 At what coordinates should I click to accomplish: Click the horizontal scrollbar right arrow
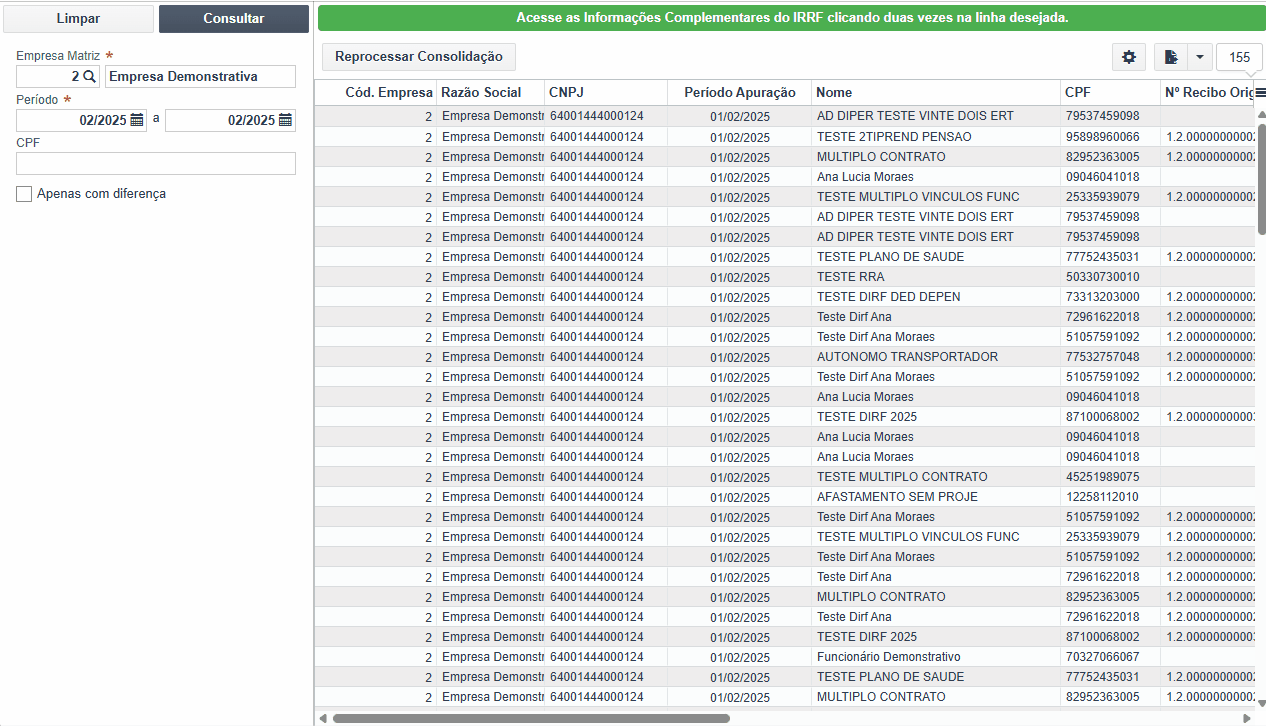pos(1247,718)
